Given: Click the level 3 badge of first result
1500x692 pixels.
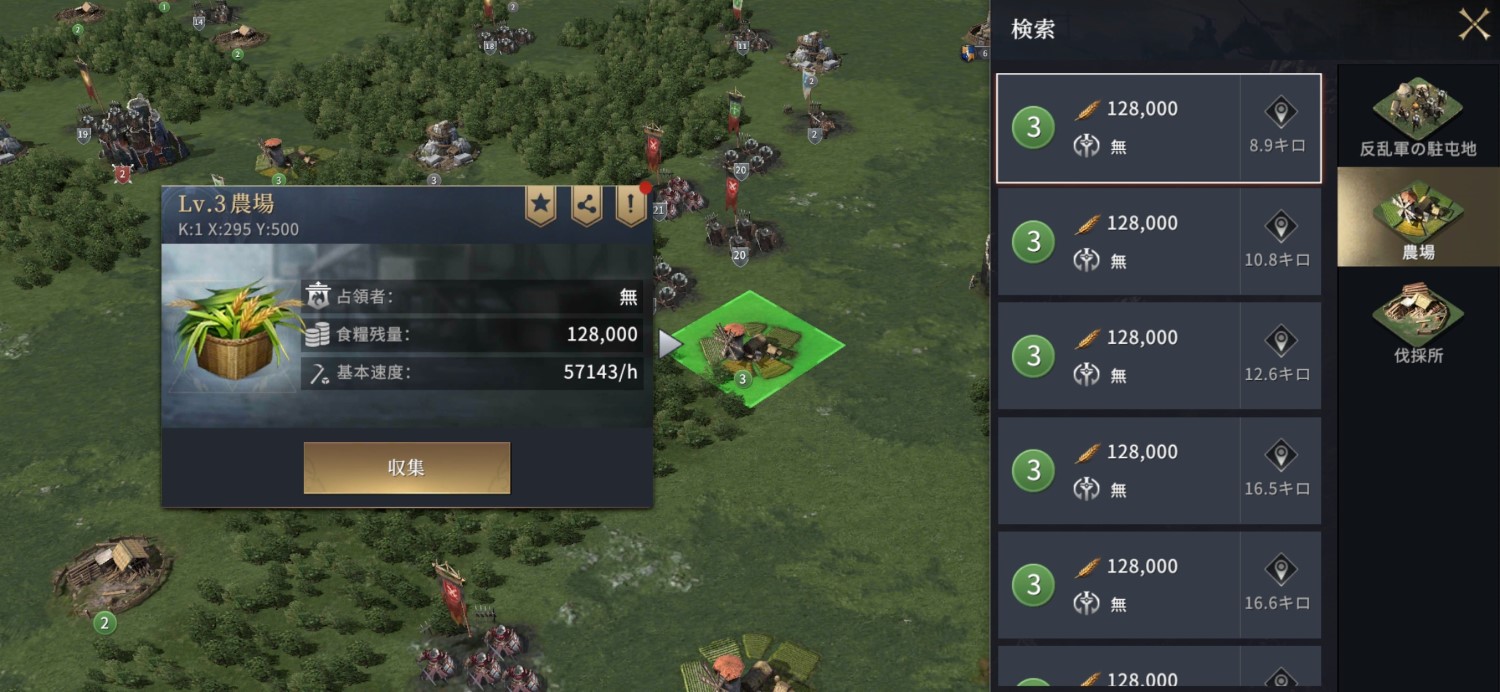Looking at the screenshot, I should pos(1034,128).
